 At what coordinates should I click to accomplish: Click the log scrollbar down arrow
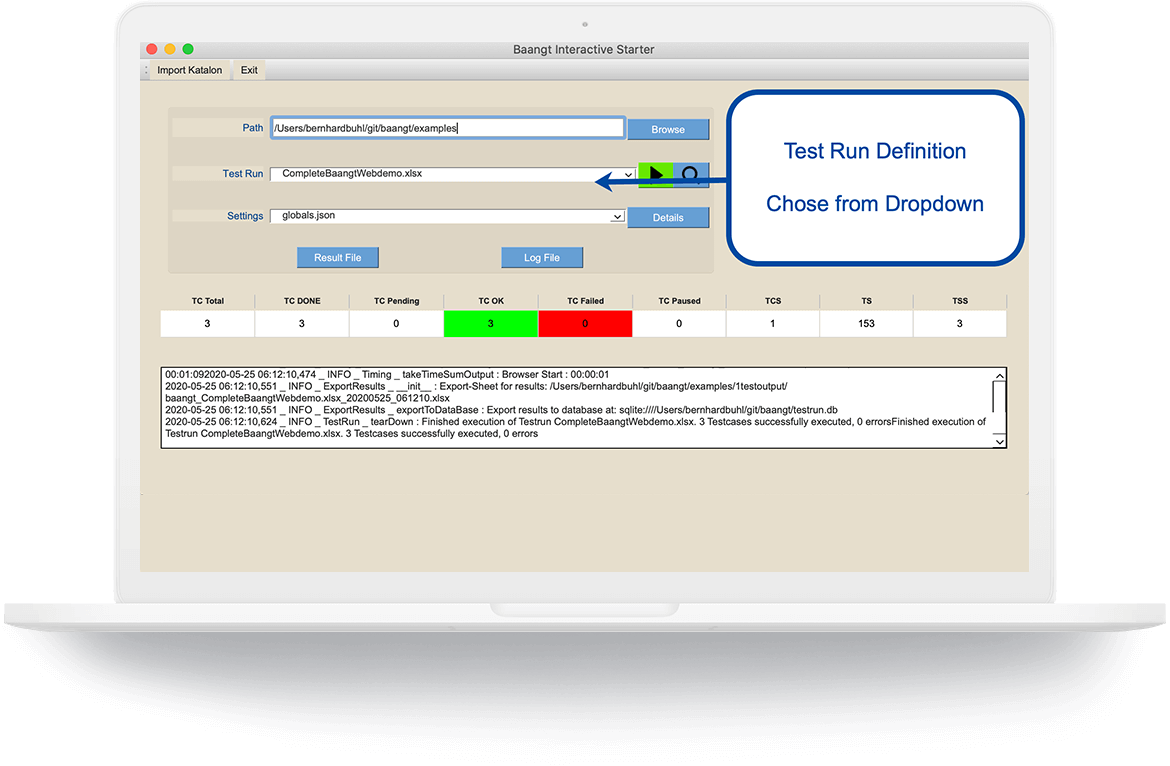(999, 442)
